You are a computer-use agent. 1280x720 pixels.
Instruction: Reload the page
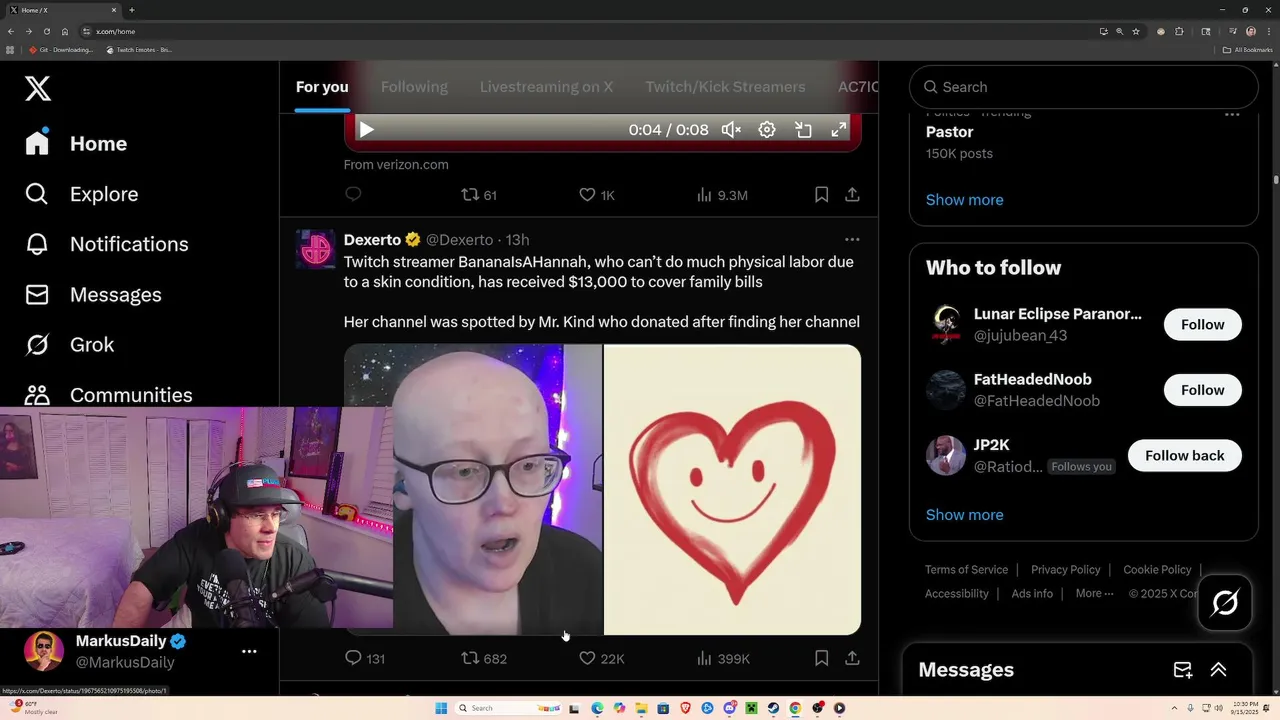[46, 31]
